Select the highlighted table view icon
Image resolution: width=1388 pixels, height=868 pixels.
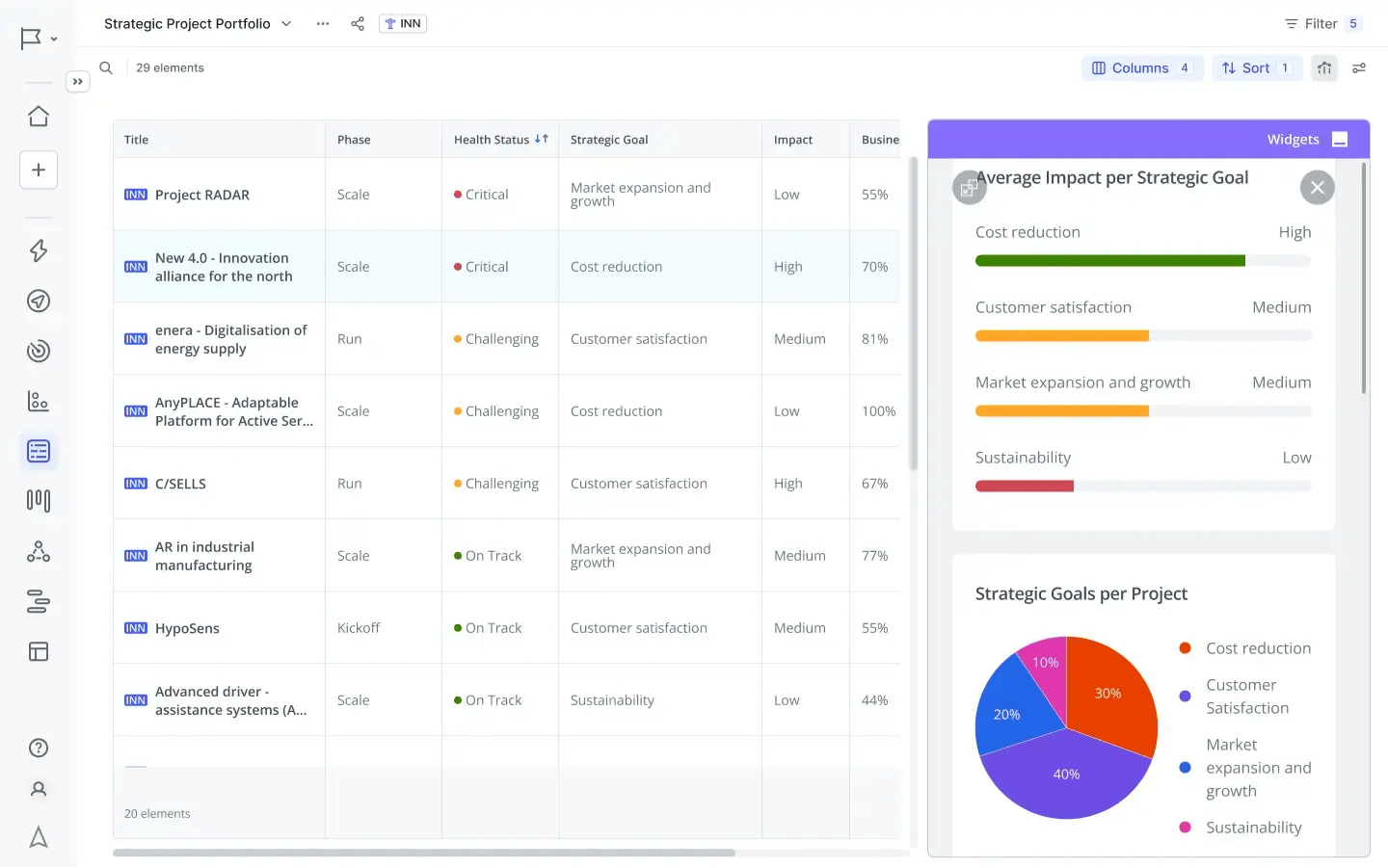[39, 450]
